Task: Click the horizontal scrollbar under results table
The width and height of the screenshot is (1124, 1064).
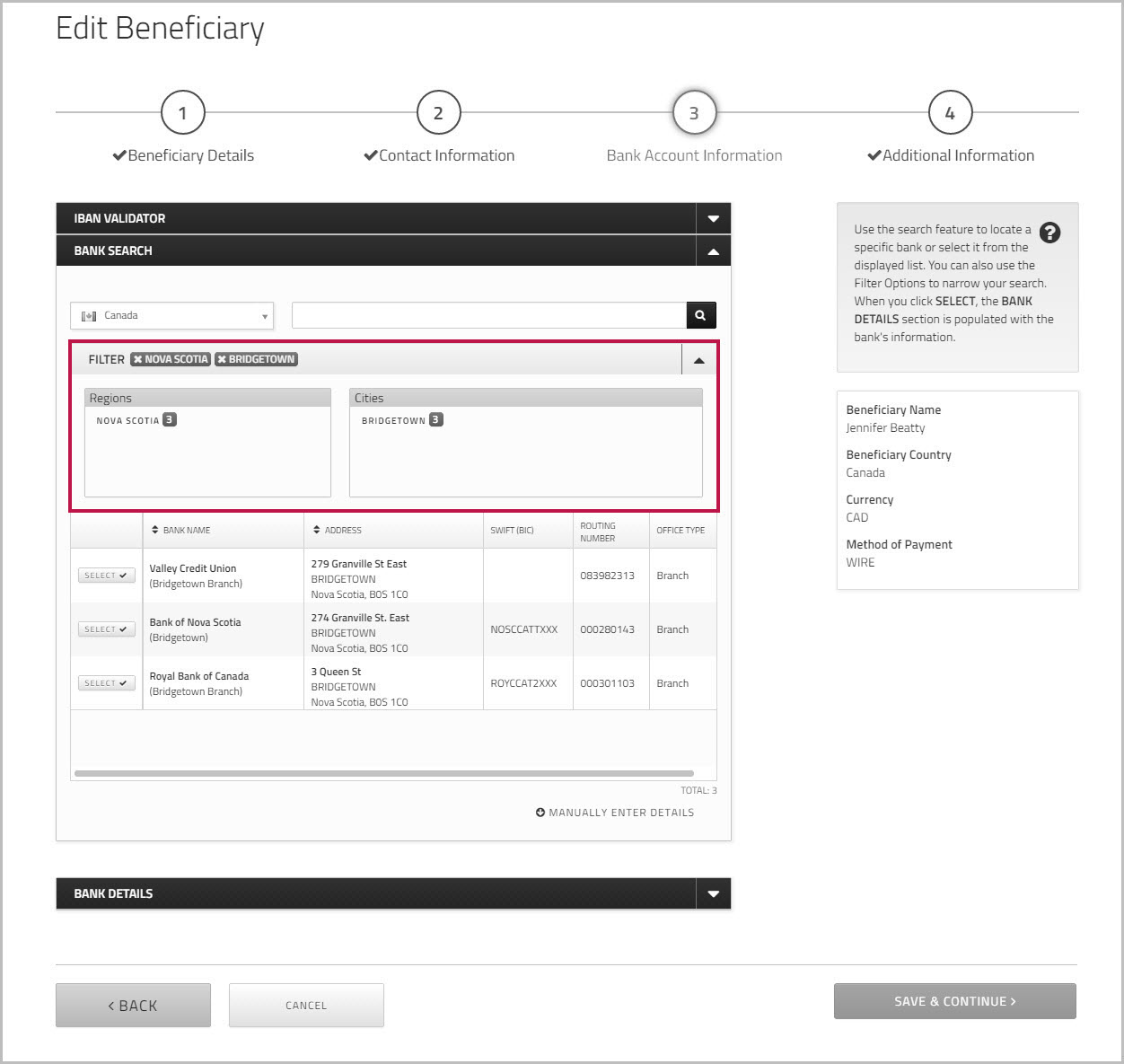Action: point(384,773)
